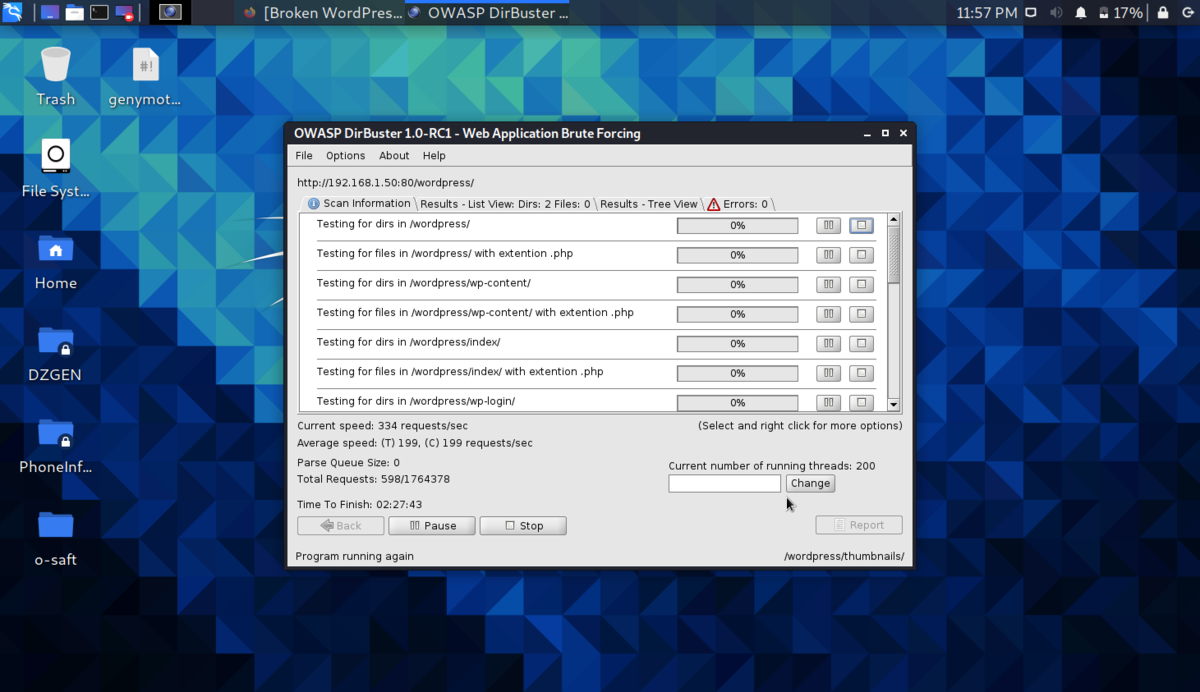Pause files in /wordpress/wp-content/ .php scan
The image size is (1200, 692).
point(828,314)
